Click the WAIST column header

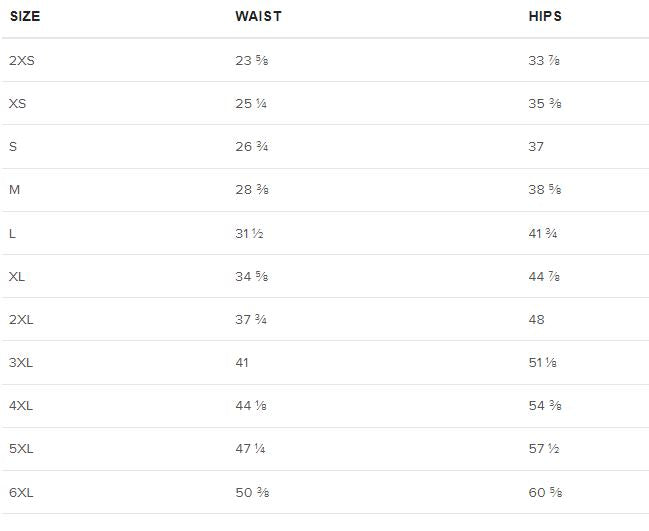click(x=259, y=16)
